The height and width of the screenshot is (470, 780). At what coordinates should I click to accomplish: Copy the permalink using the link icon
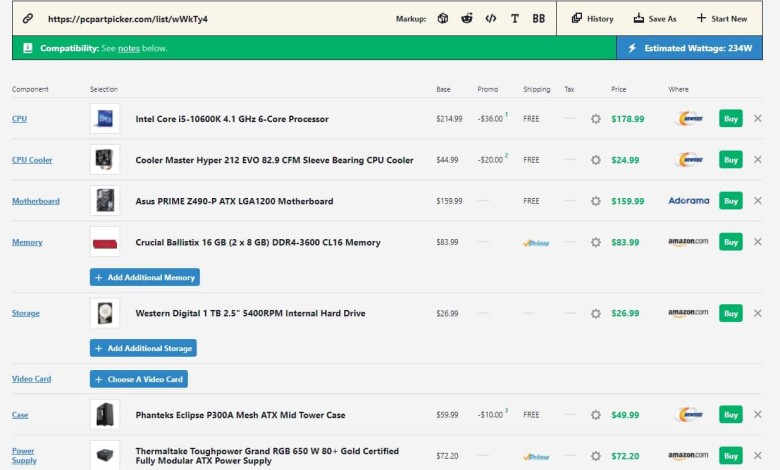28,19
